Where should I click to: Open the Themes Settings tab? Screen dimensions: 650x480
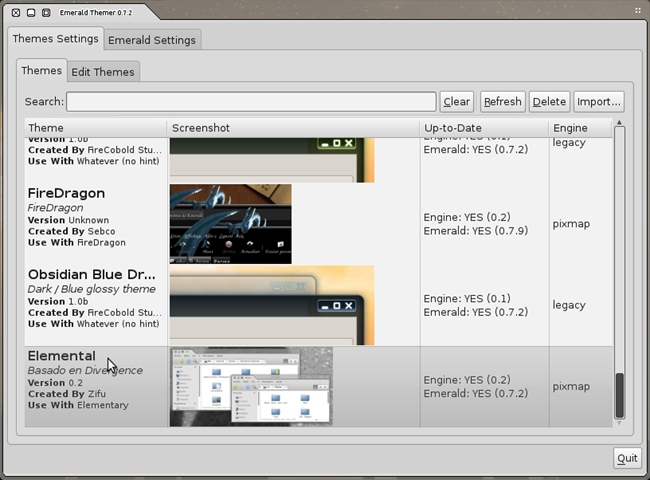[x=56, y=39]
